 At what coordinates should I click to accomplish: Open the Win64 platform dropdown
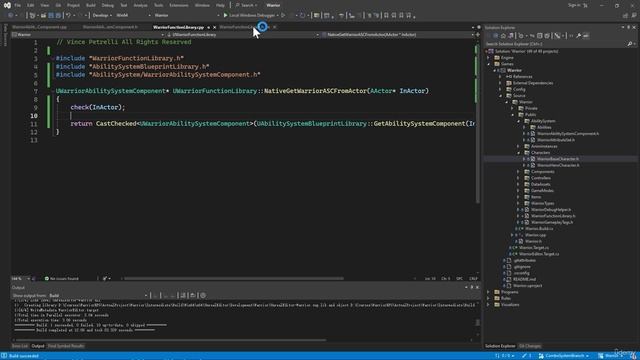point(133,15)
